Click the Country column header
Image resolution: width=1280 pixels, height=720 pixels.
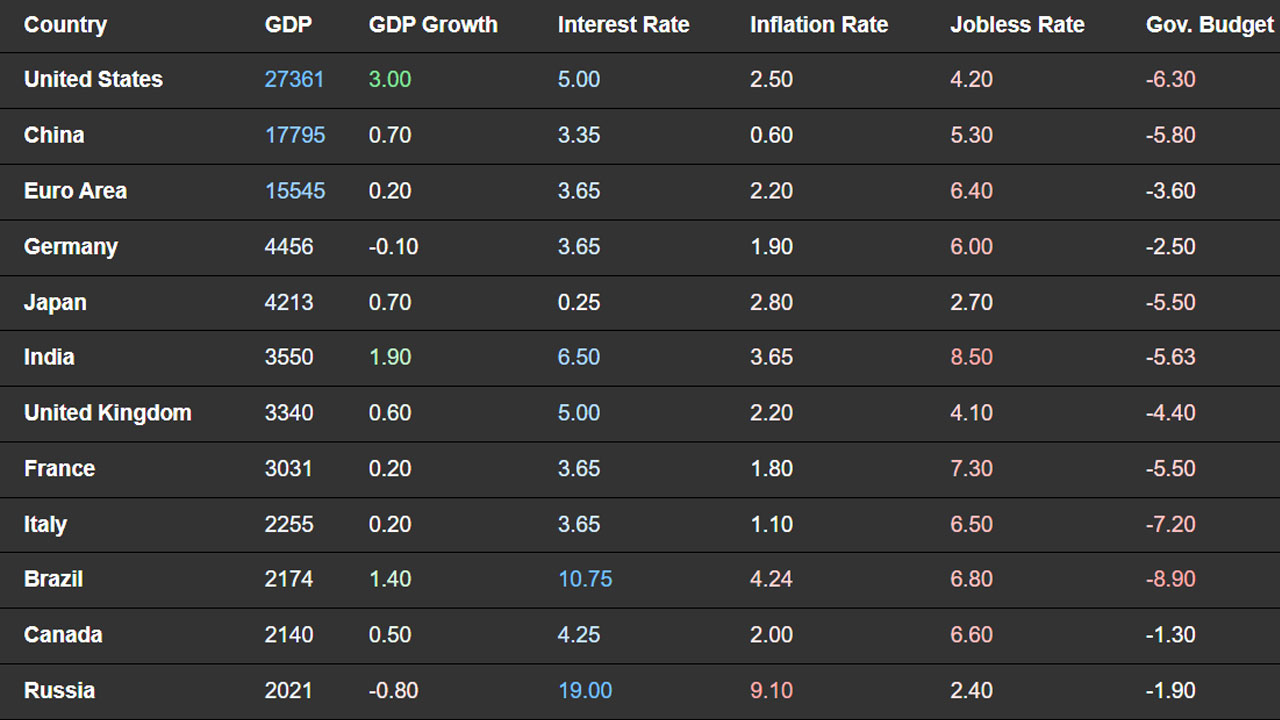pyautogui.click(x=65, y=25)
